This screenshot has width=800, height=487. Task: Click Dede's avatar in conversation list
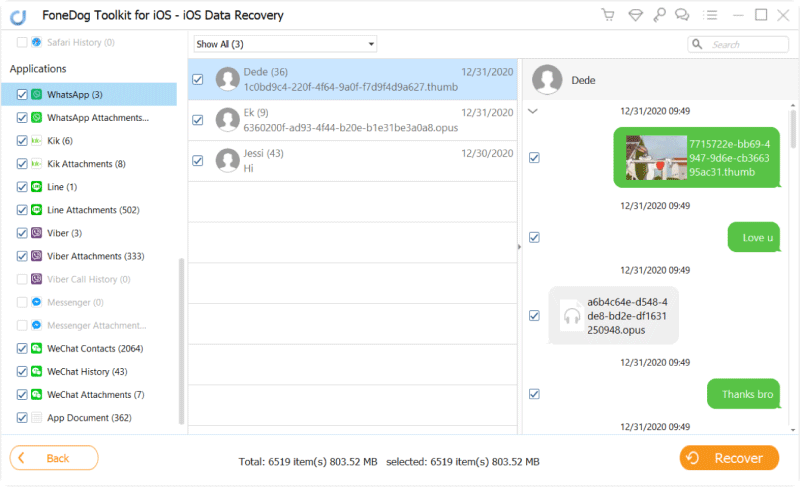pos(228,79)
